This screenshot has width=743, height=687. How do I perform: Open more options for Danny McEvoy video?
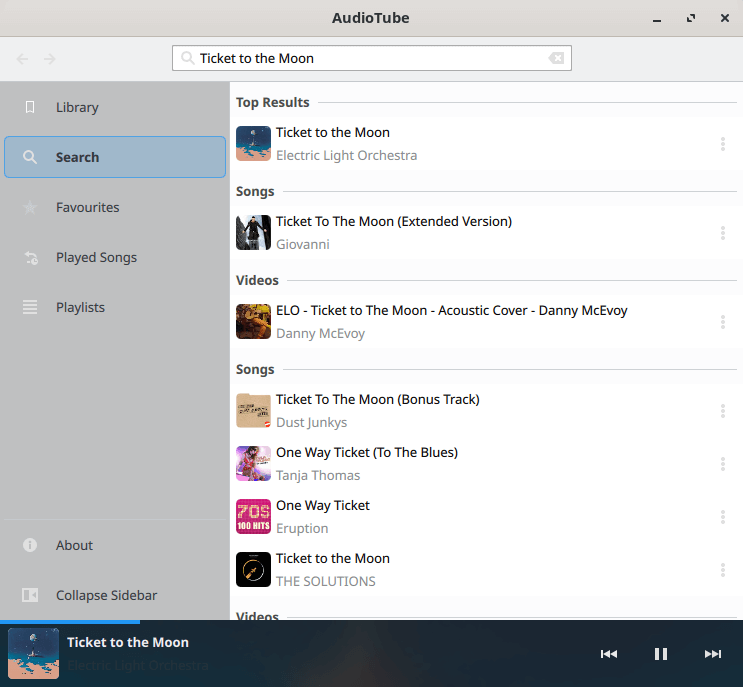click(723, 322)
